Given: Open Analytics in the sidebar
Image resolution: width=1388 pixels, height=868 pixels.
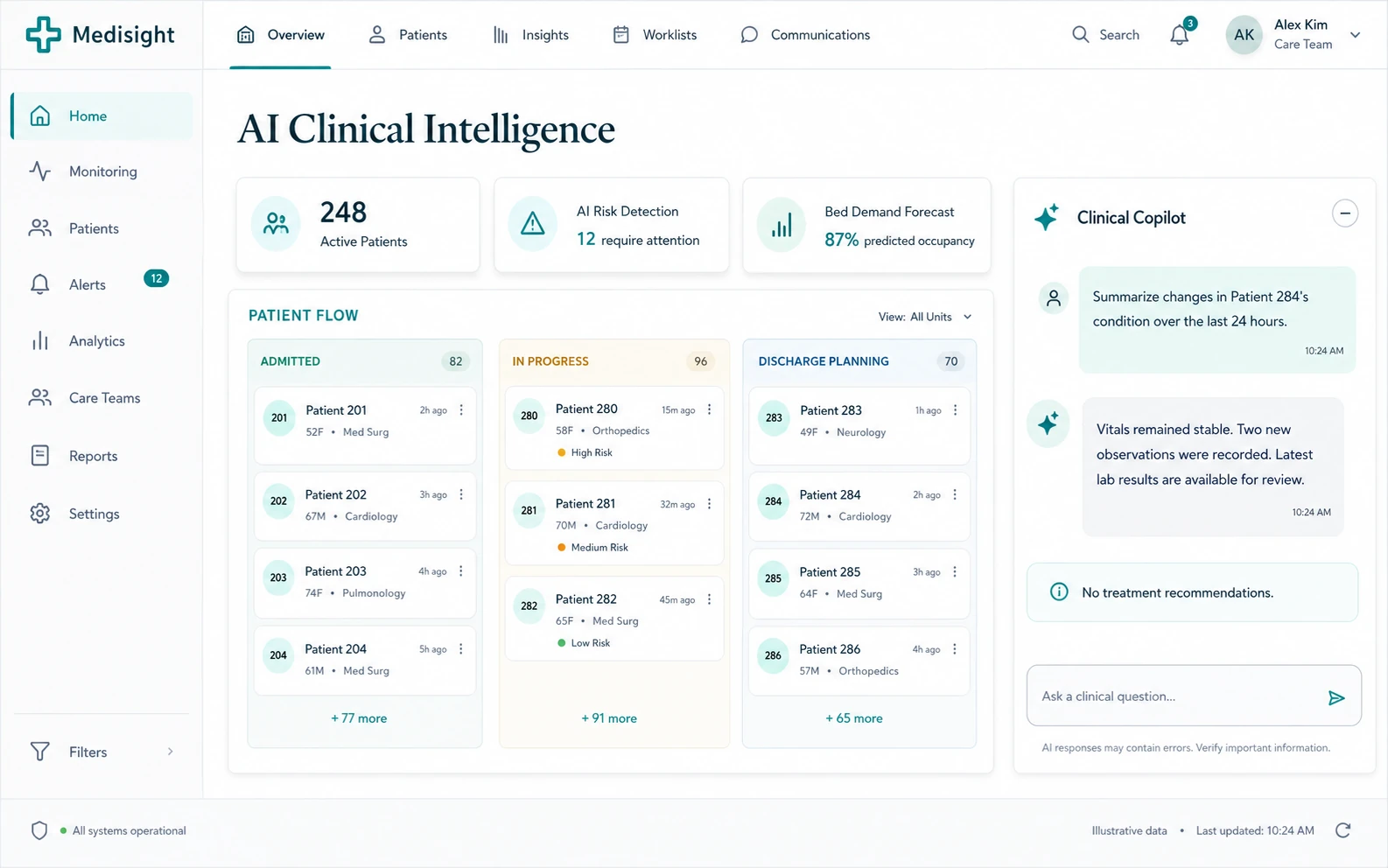Looking at the screenshot, I should [x=102, y=341].
